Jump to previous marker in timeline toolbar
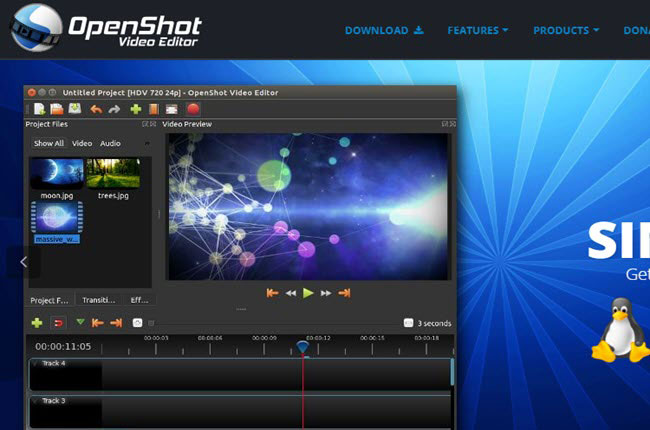This screenshot has height=430, width=650. click(x=97, y=323)
